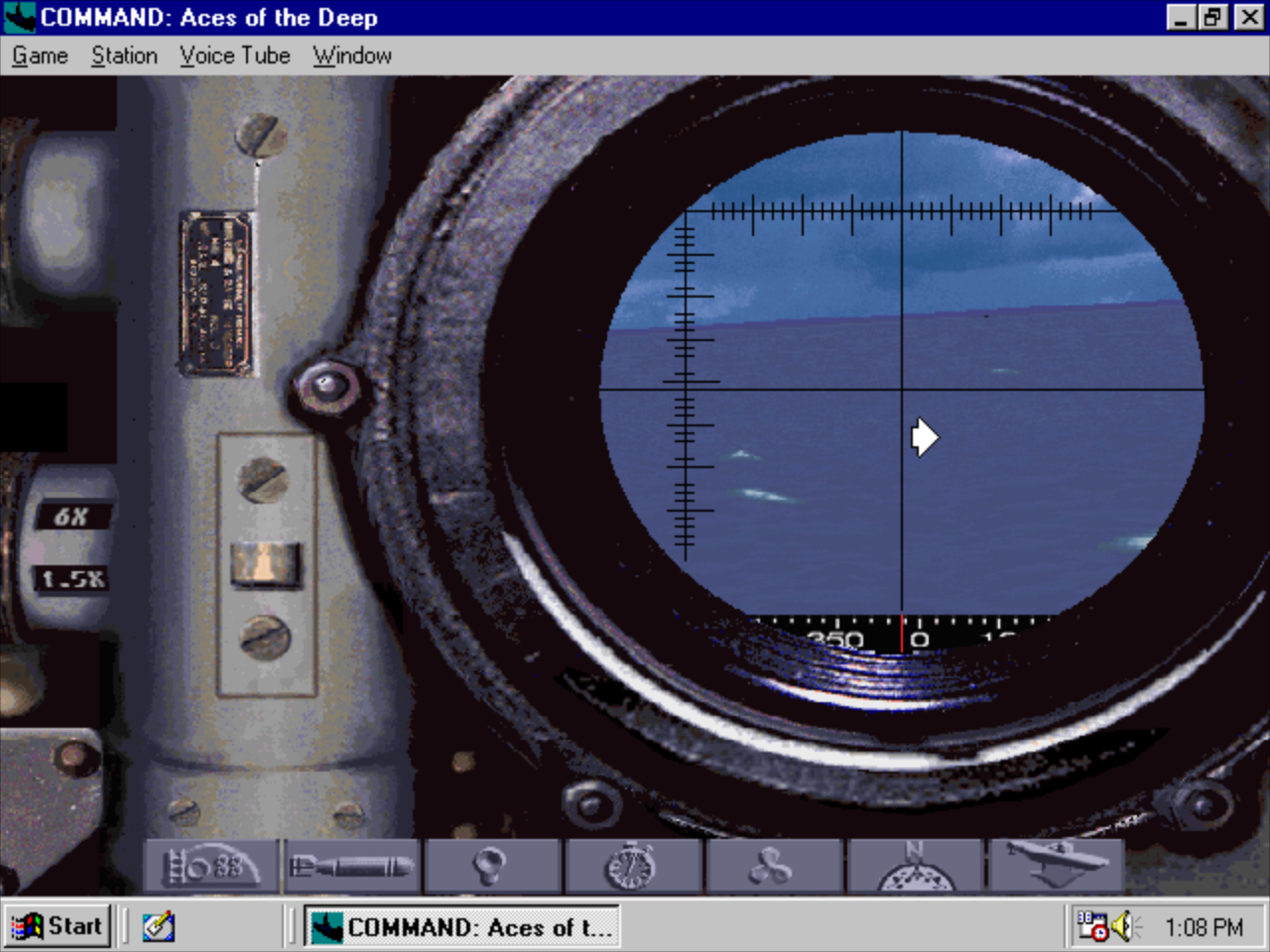The width and height of the screenshot is (1270, 952).
Task: Switch periscope to 1.5X magnification
Action: (x=71, y=578)
